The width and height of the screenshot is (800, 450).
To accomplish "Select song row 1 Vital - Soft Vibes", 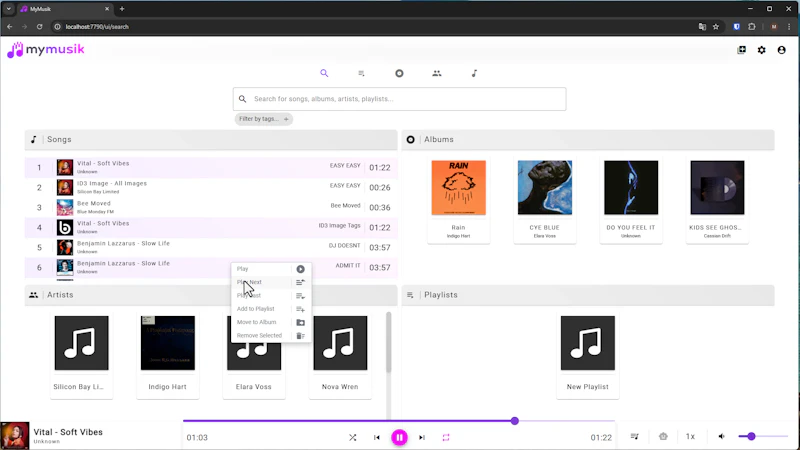I will click(211, 167).
